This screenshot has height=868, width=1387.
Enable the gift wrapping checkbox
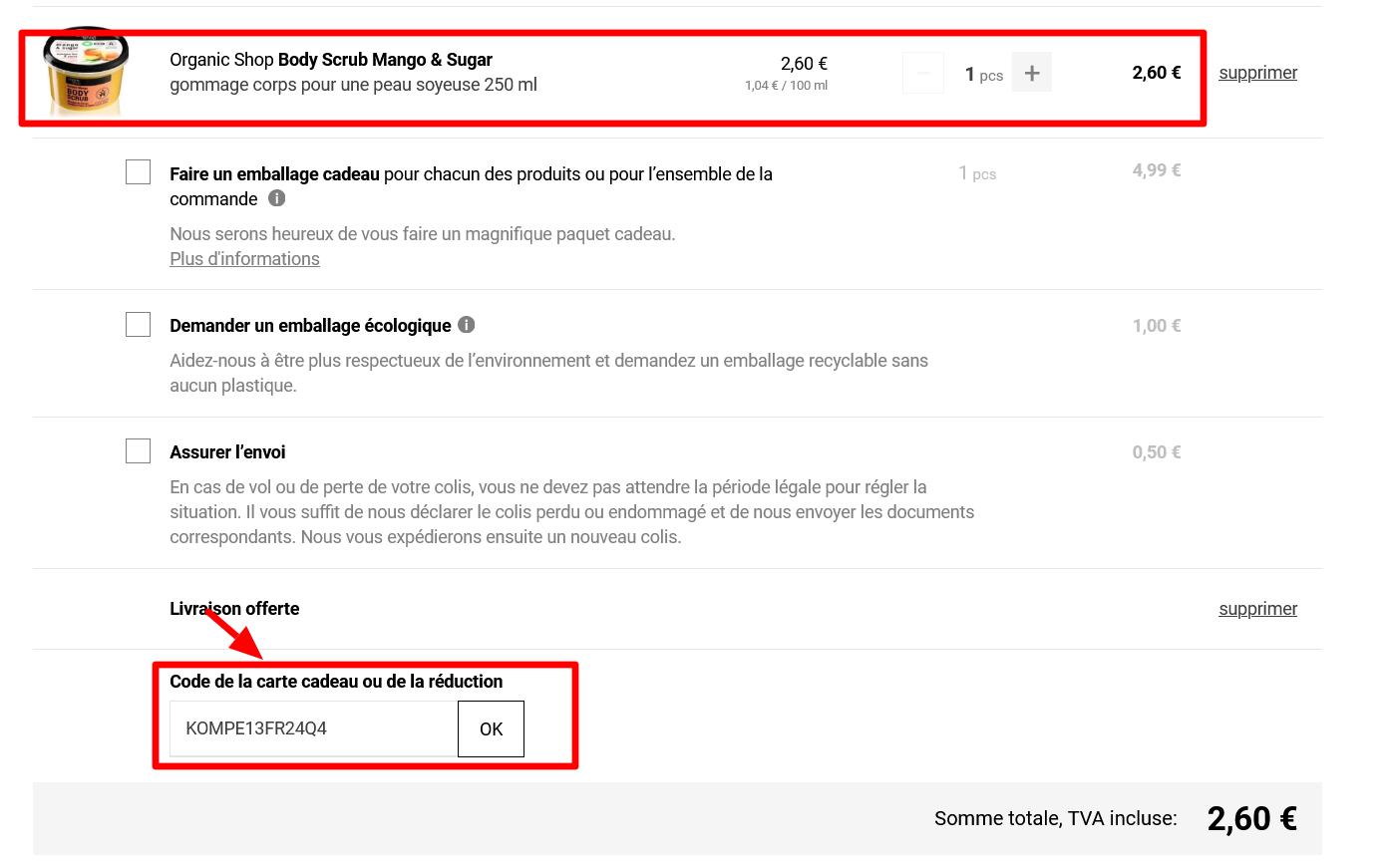point(139,172)
